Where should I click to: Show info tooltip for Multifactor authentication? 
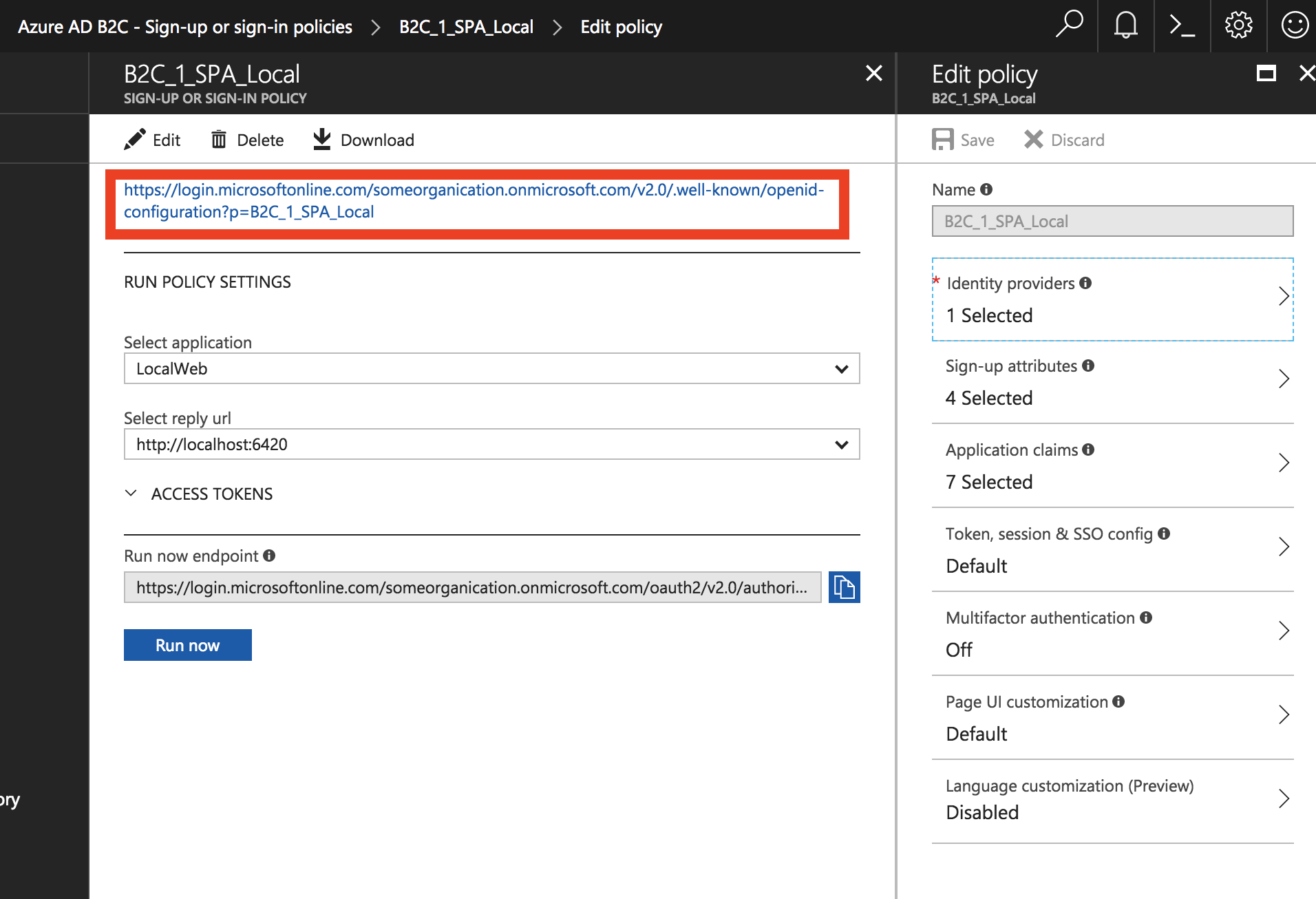pyautogui.click(x=1146, y=617)
